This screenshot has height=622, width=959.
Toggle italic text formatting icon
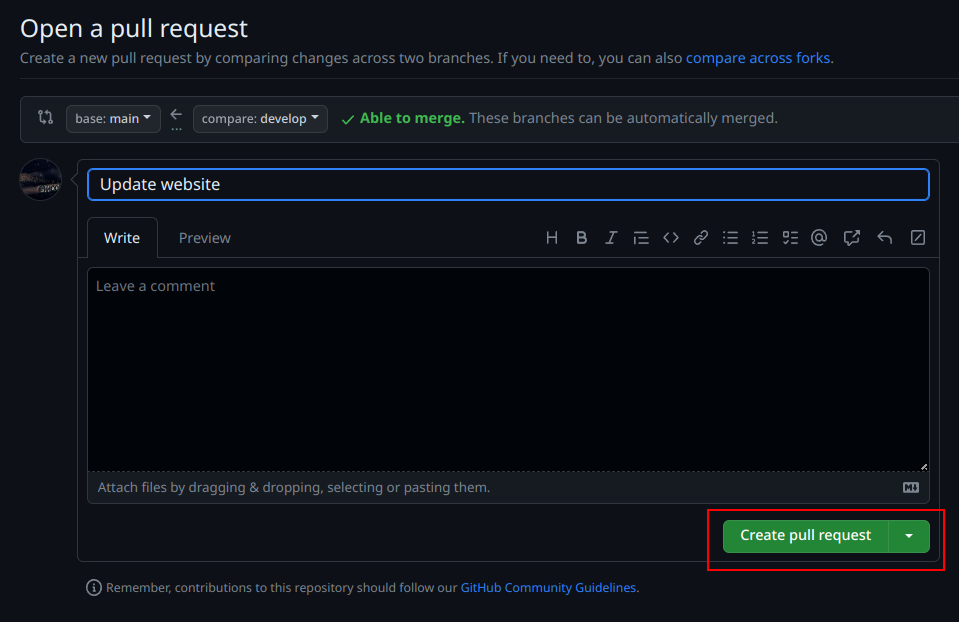click(611, 238)
